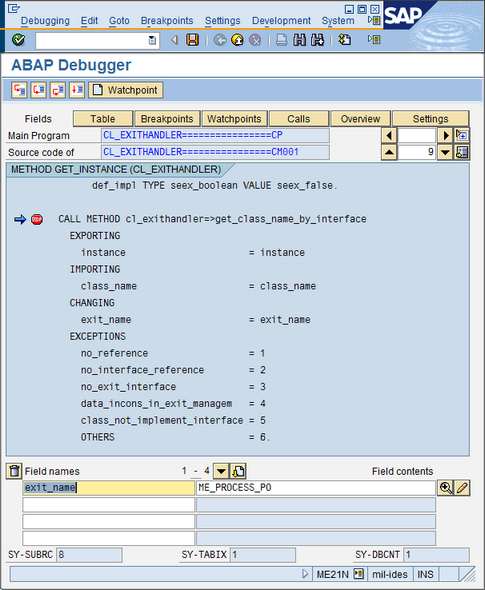Viewport: 485px width, 590px height.
Task: Switch to the Settings view button
Action: coord(430,119)
